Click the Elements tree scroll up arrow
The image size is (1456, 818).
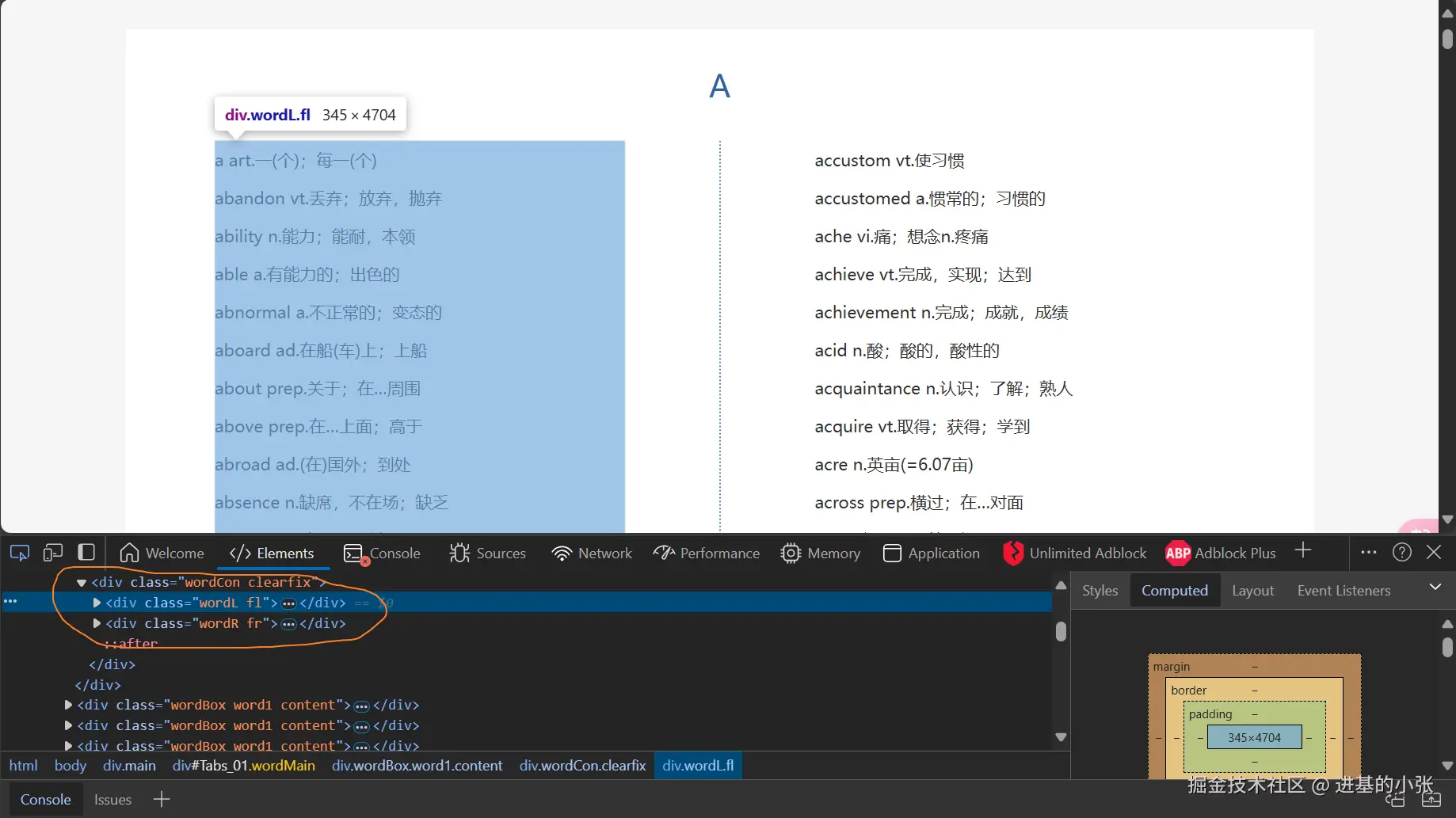[x=1062, y=585]
